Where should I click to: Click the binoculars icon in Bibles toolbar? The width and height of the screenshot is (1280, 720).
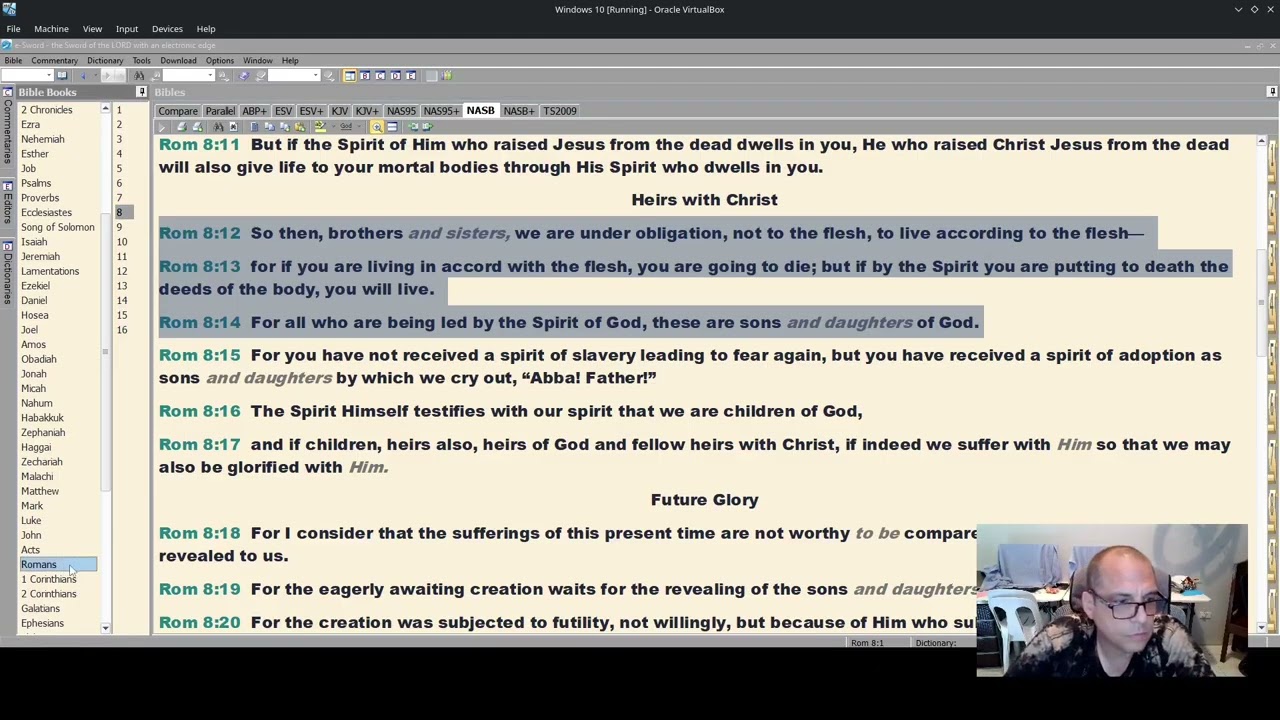pos(218,127)
